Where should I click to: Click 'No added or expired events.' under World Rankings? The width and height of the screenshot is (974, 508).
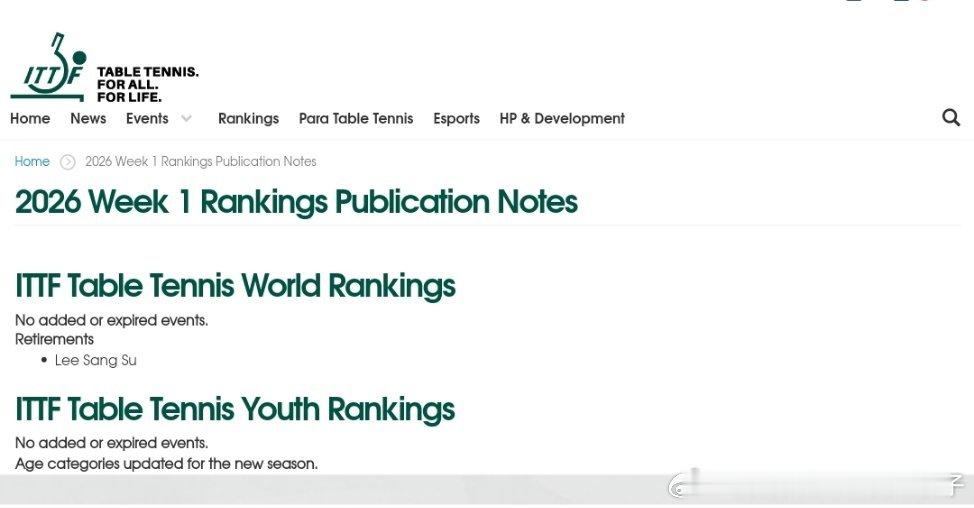pyautogui.click(x=112, y=320)
